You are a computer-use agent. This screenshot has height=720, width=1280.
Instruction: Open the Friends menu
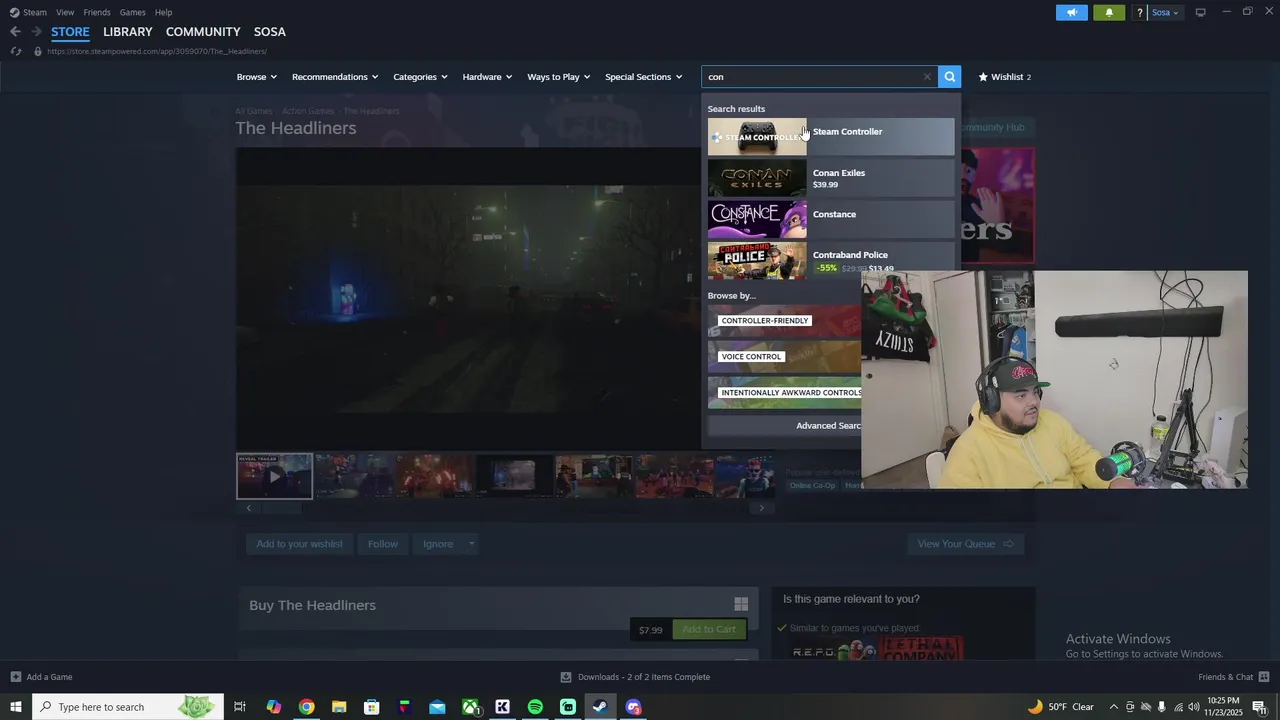tap(97, 12)
